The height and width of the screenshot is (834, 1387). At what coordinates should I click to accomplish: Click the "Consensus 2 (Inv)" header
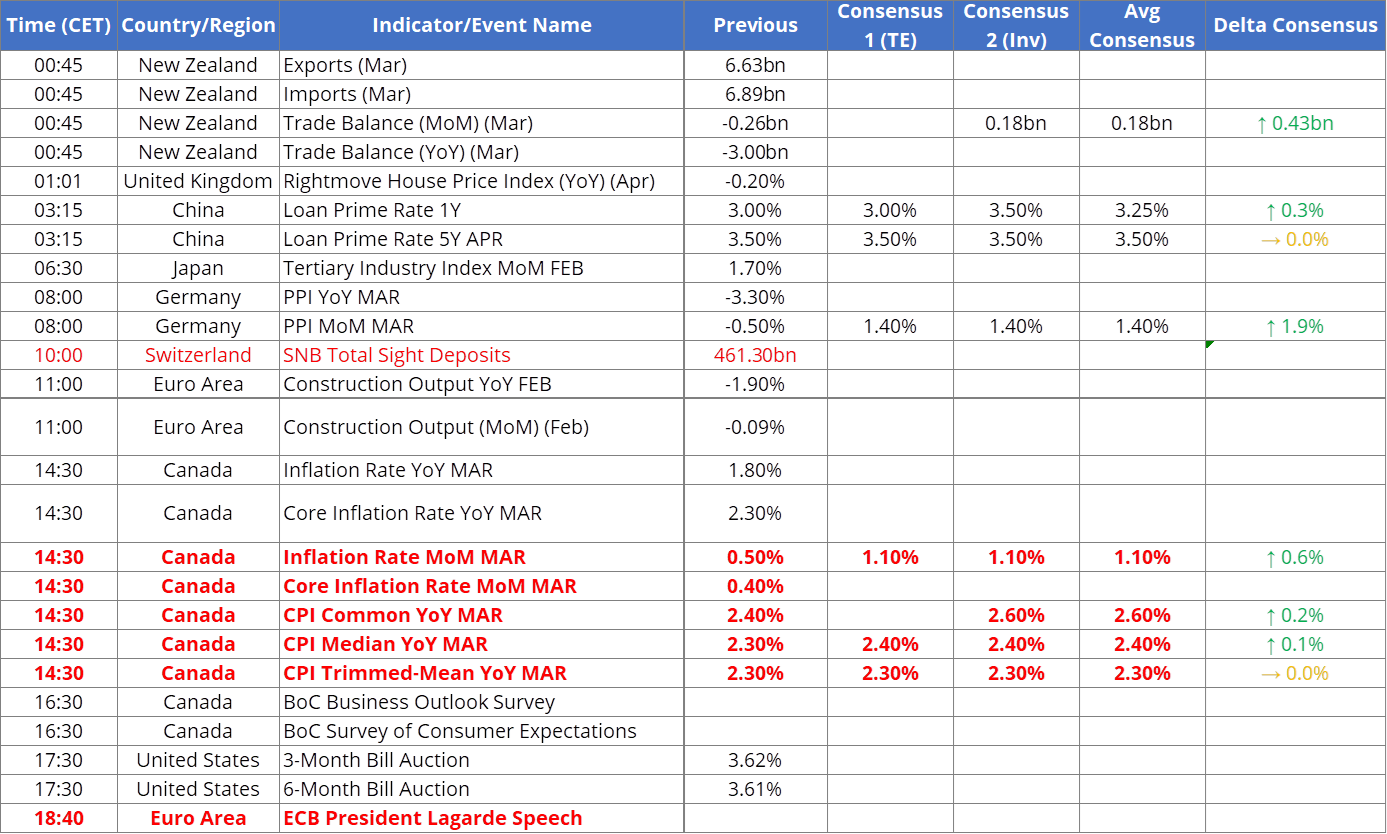click(1016, 25)
